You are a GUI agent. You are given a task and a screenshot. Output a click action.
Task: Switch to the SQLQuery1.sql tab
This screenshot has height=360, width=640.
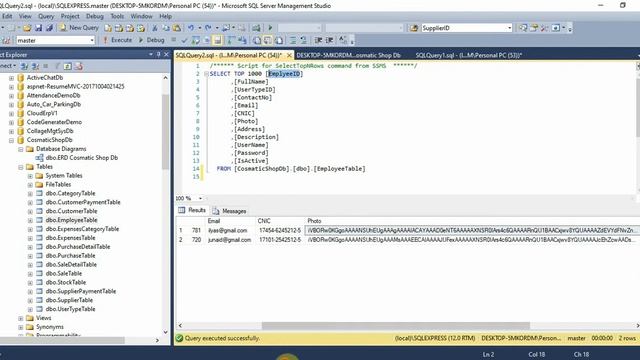pos(469,55)
